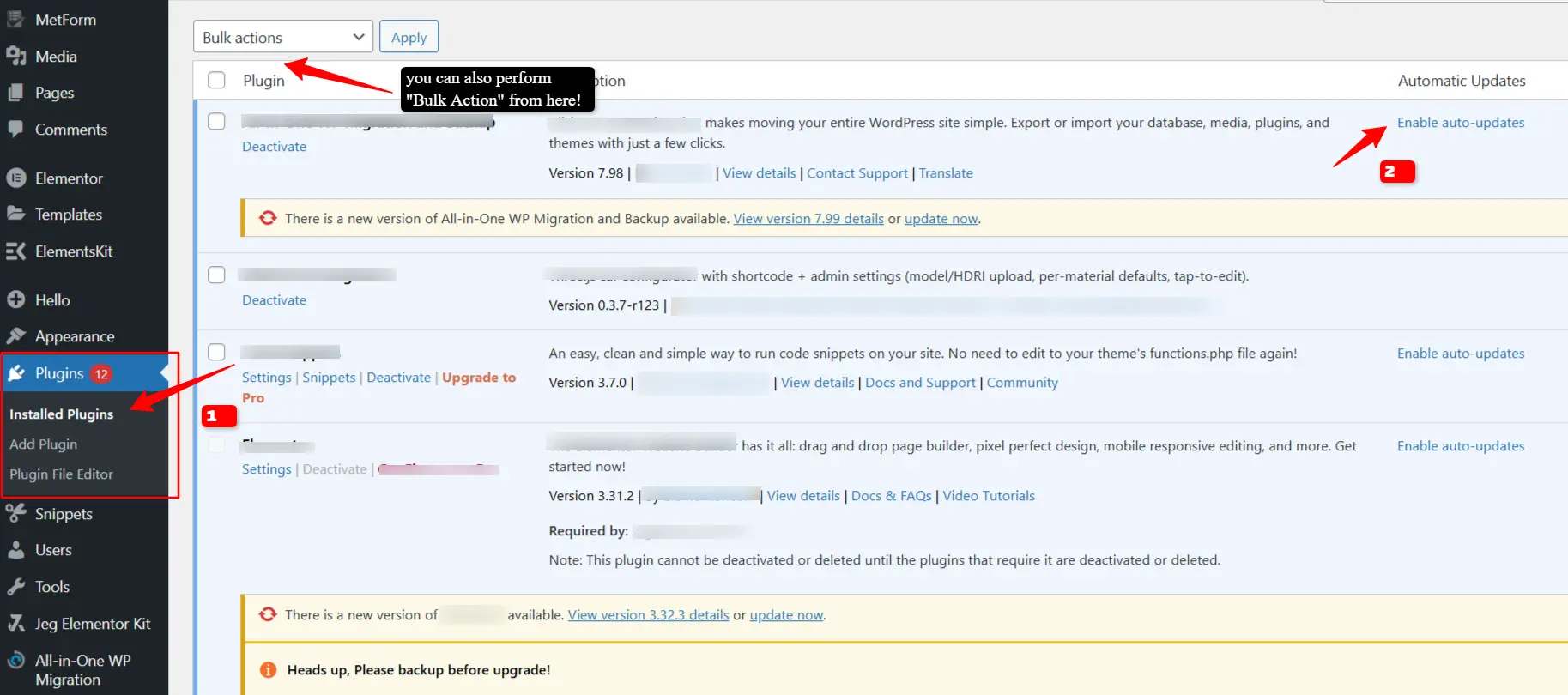Click the ElementsKit icon

click(15, 251)
